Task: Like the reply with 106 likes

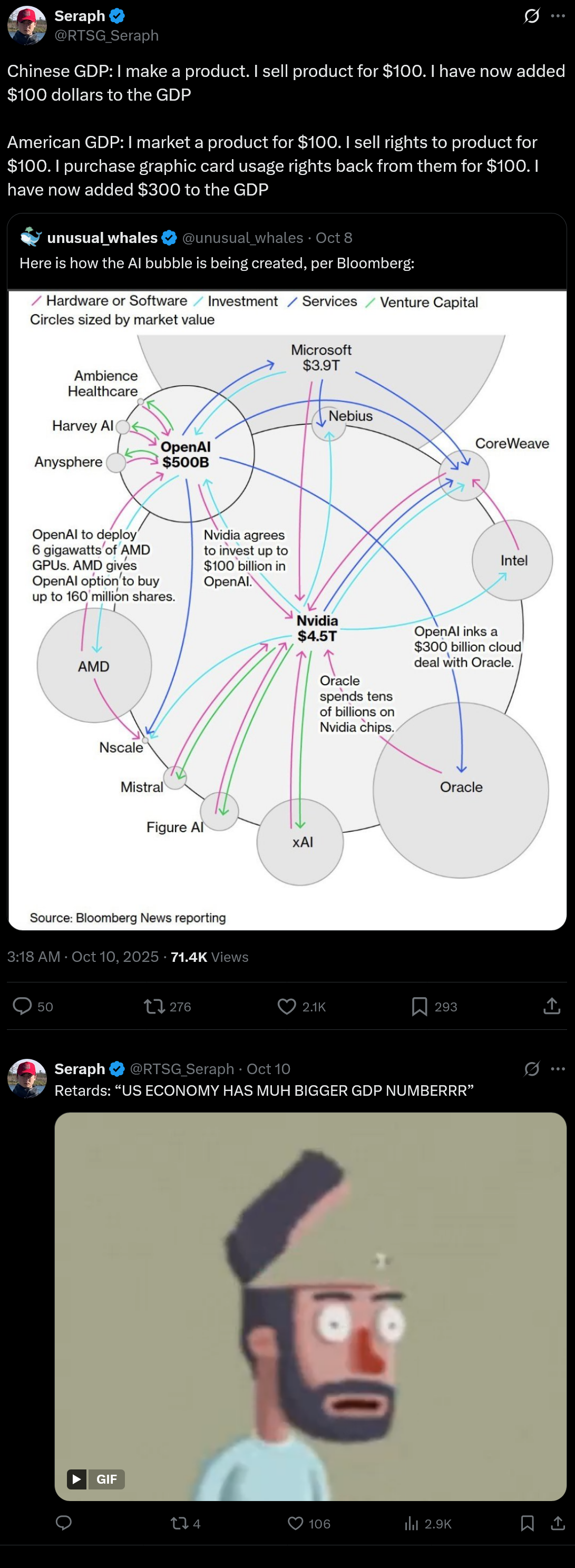Action: 296,1523
